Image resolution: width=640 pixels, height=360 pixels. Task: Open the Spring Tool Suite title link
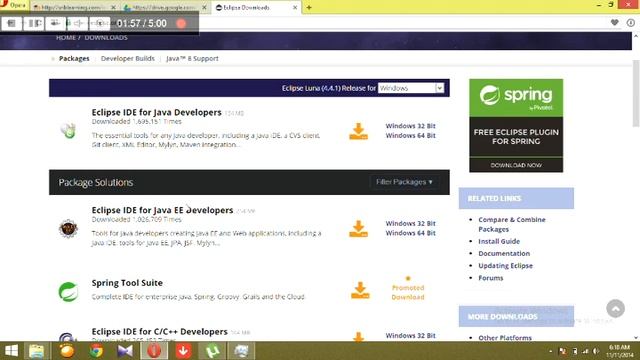(x=127, y=283)
